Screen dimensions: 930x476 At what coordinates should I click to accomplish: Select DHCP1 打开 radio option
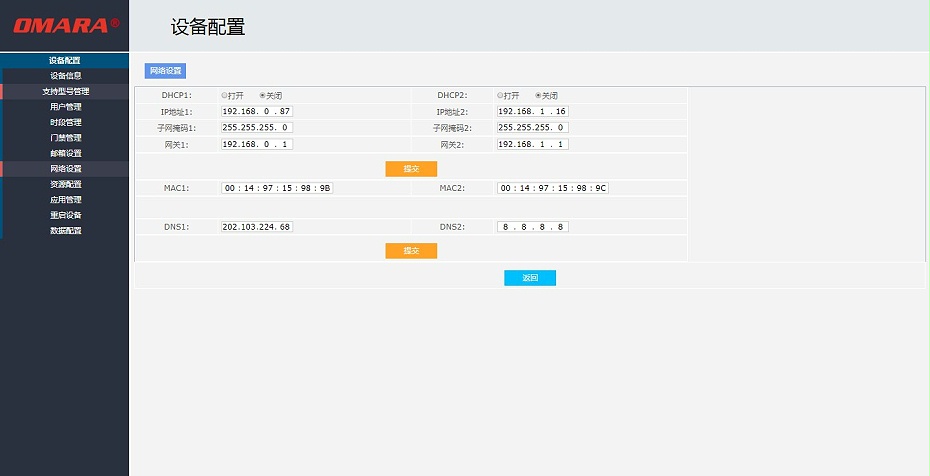point(224,95)
